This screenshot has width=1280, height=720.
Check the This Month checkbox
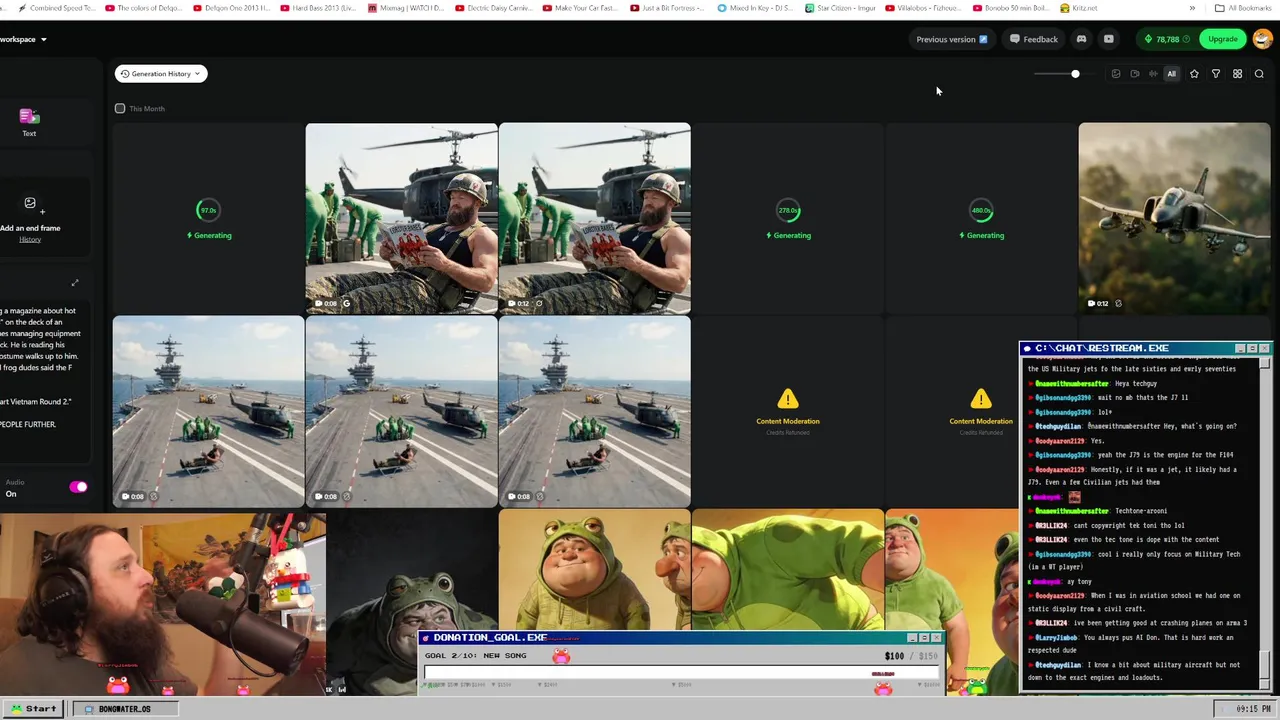[120, 108]
